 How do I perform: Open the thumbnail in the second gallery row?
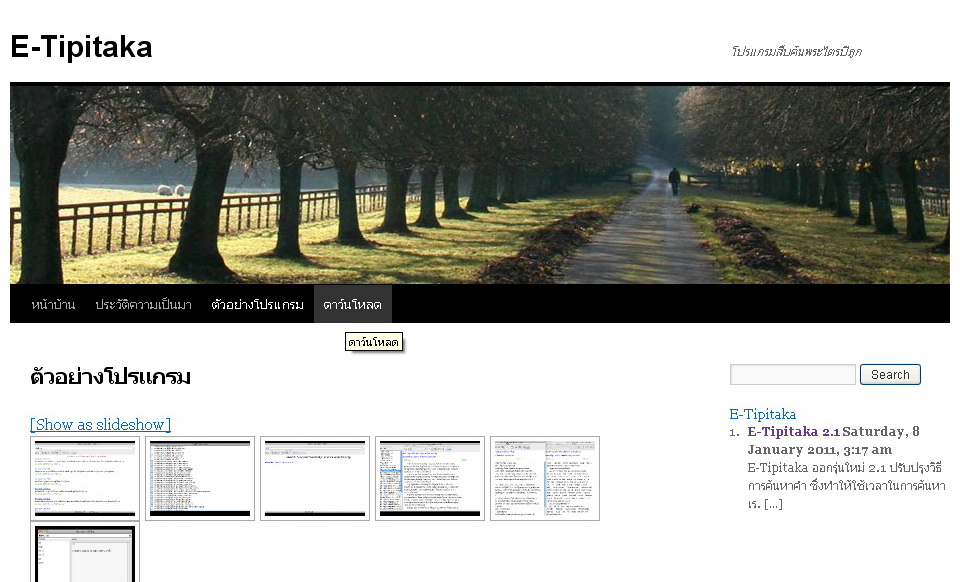point(85,553)
